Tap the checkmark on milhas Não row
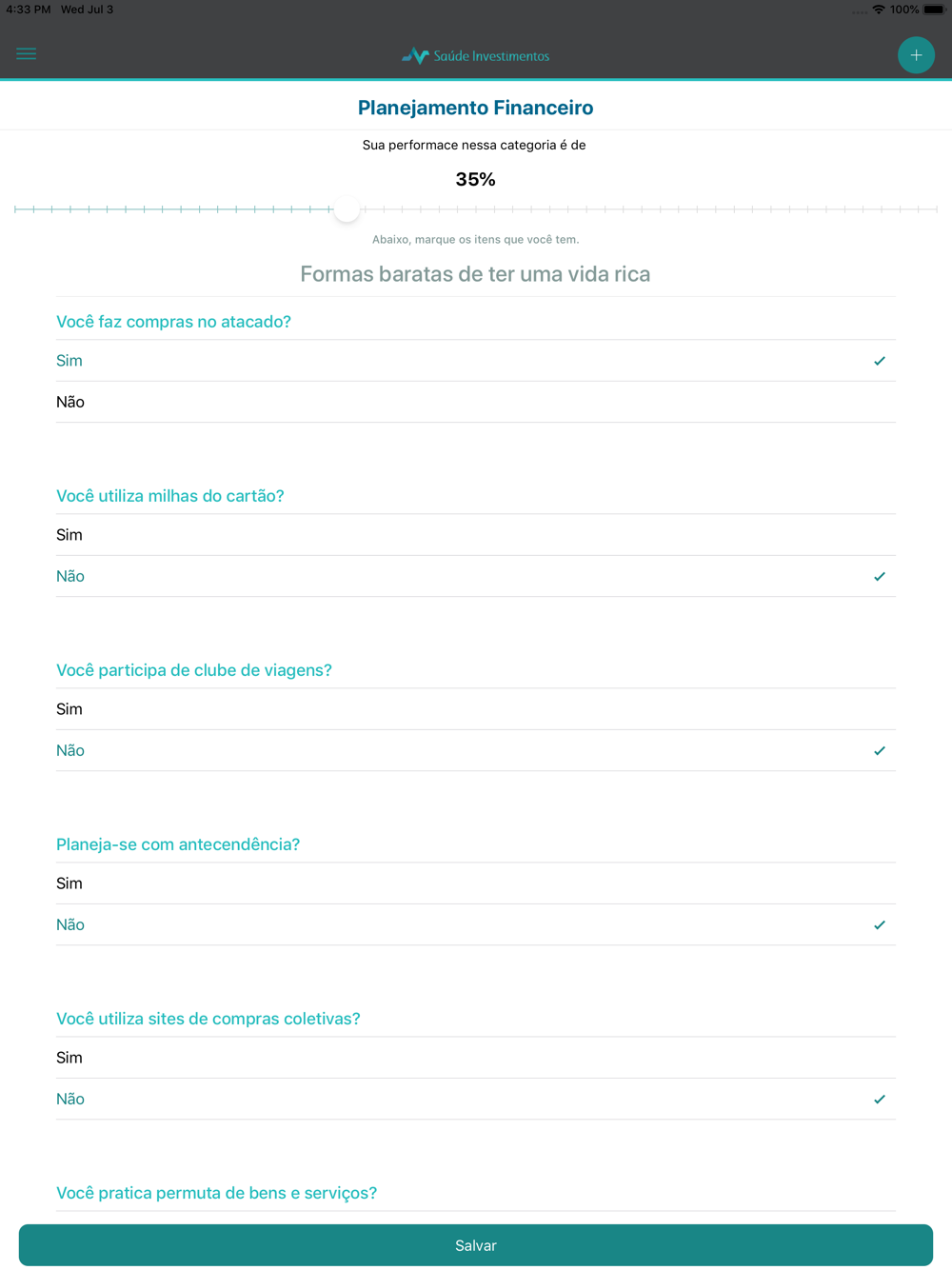952x1270 pixels. [x=880, y=576]
